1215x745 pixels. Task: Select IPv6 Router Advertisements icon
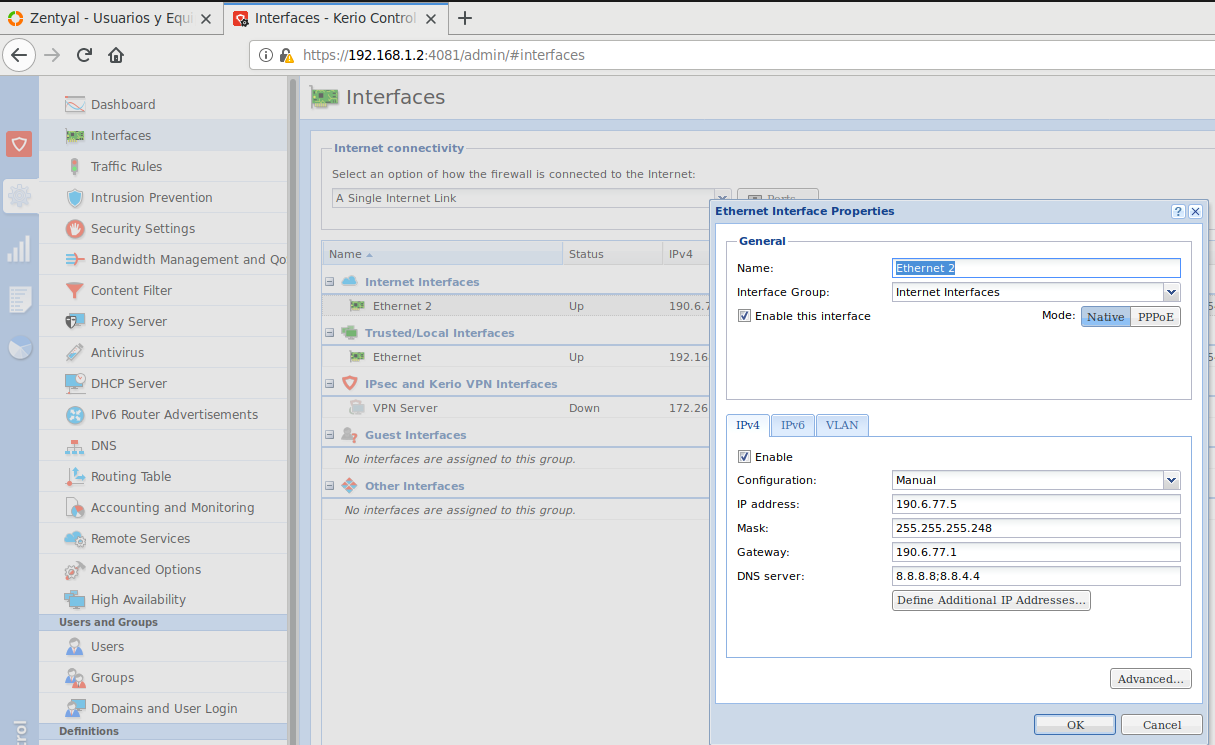pyautogui.click(x=75, y=414)
